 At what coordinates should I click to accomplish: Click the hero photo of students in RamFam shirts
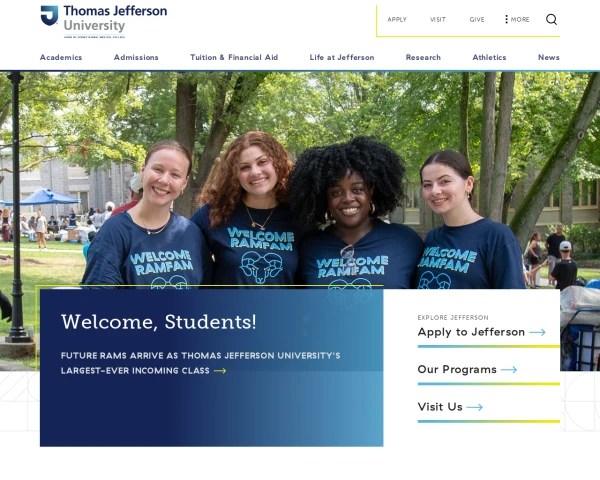point(300,180)
